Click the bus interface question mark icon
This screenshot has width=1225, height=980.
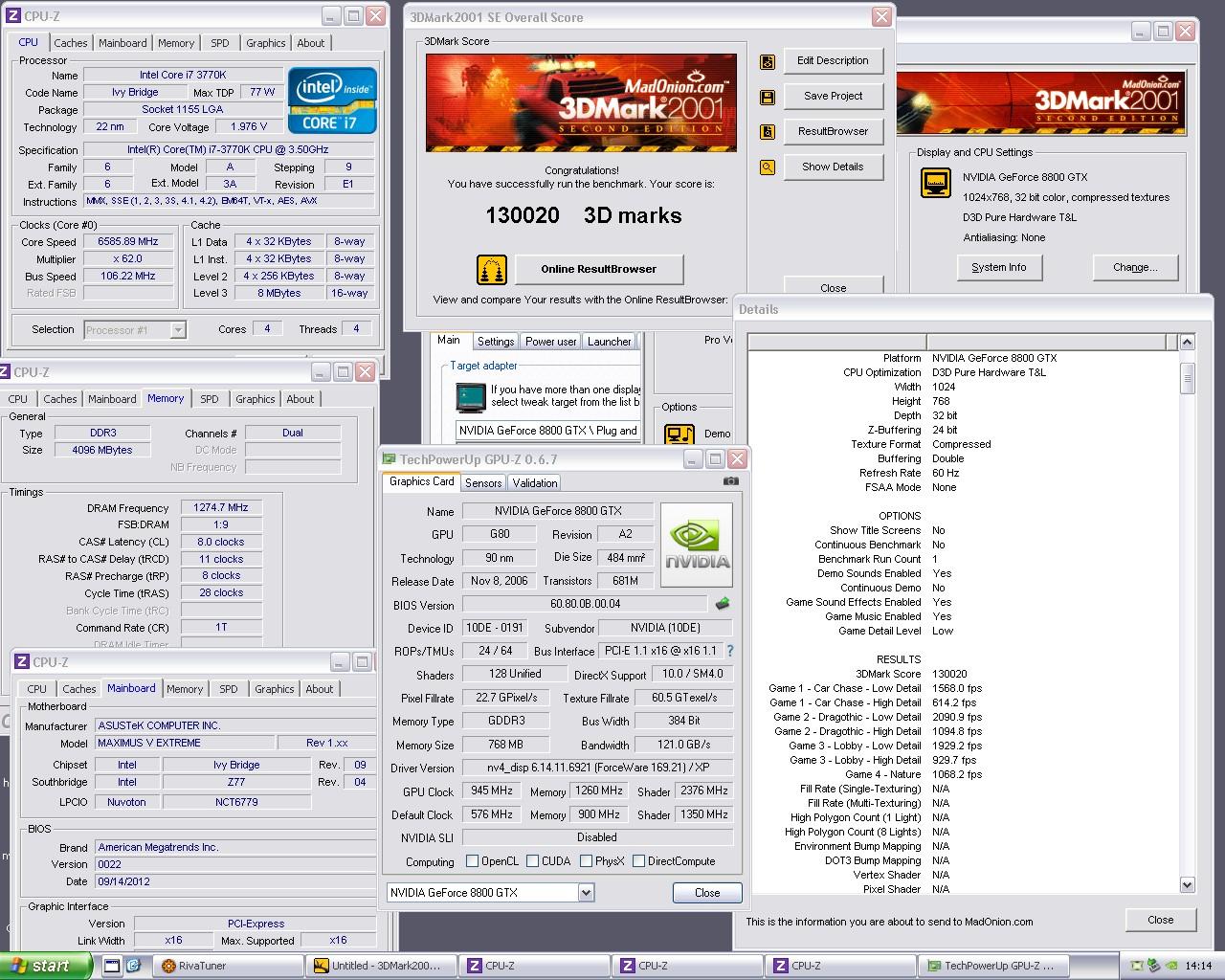[730, 651]
